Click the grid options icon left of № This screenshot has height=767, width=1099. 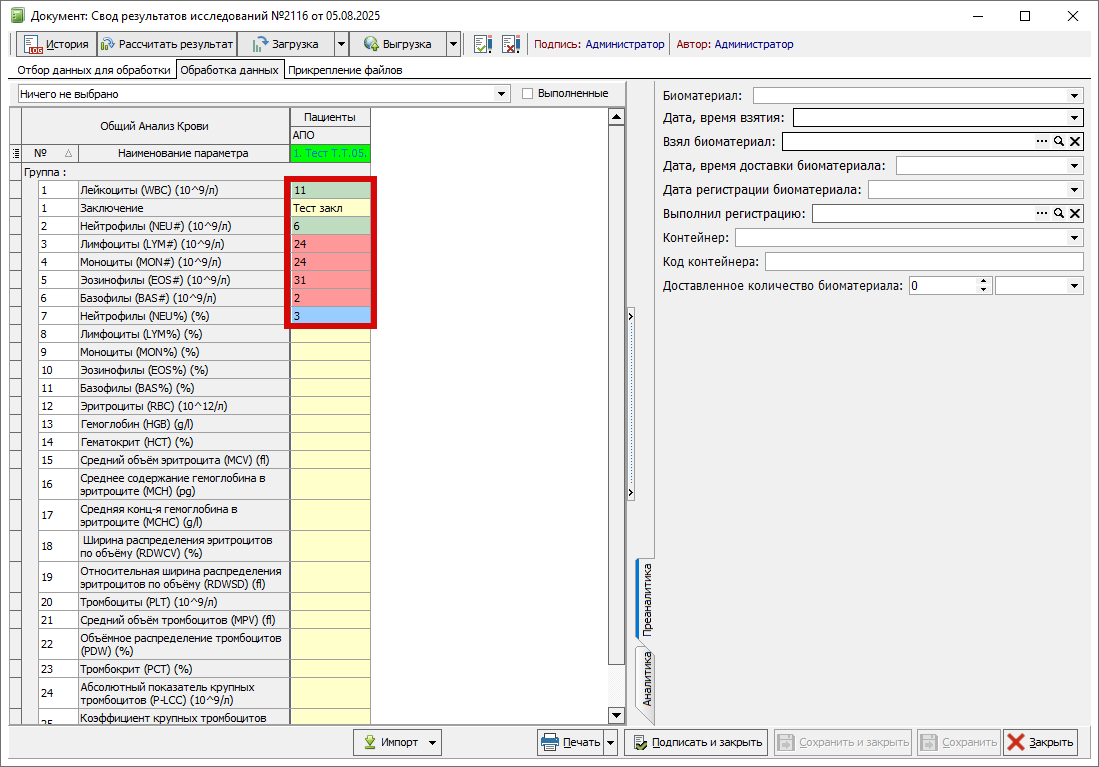[15, 154]
